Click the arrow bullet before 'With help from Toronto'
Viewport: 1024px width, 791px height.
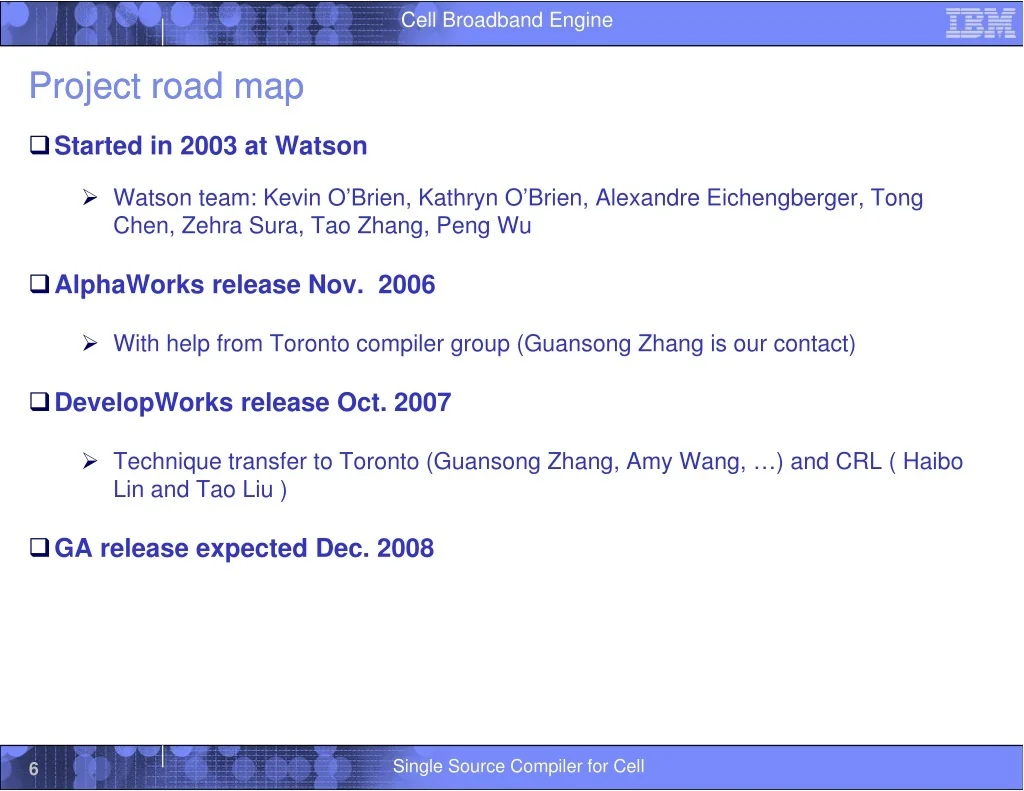point(90,343)
